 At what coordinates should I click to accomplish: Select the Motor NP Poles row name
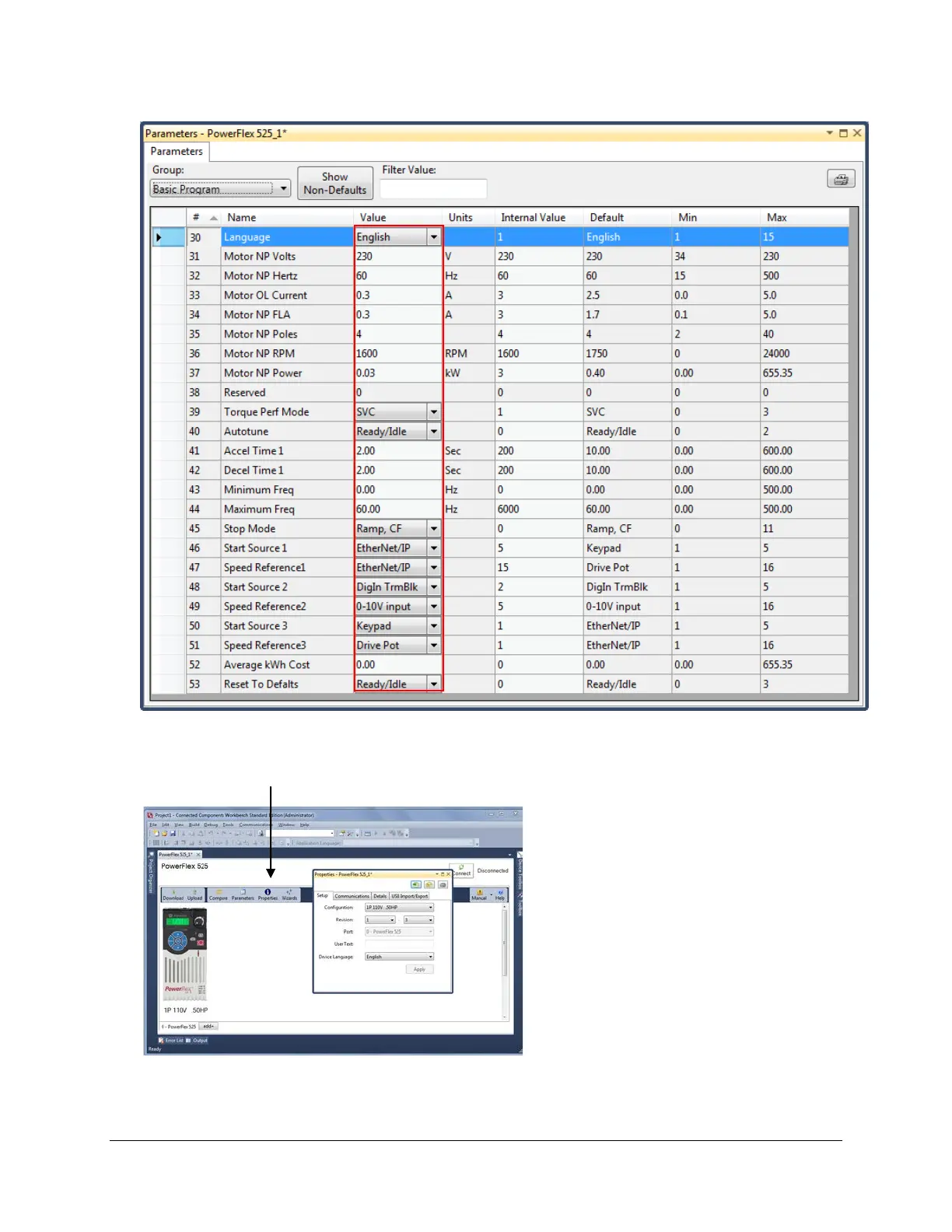pyautogui.click(x=261, y=334)
